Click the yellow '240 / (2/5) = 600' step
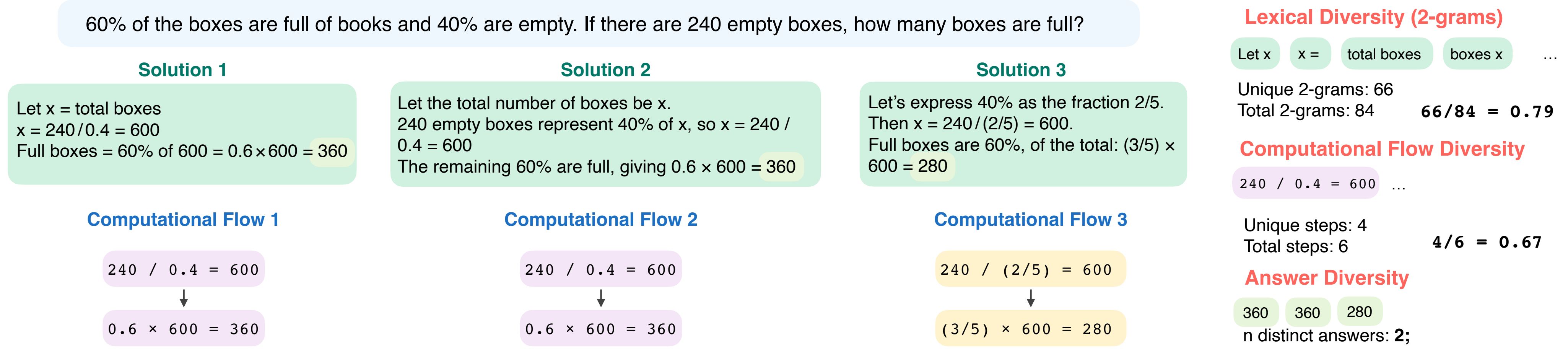This screenshot has width=1568, height=362. coord(1031,269)
